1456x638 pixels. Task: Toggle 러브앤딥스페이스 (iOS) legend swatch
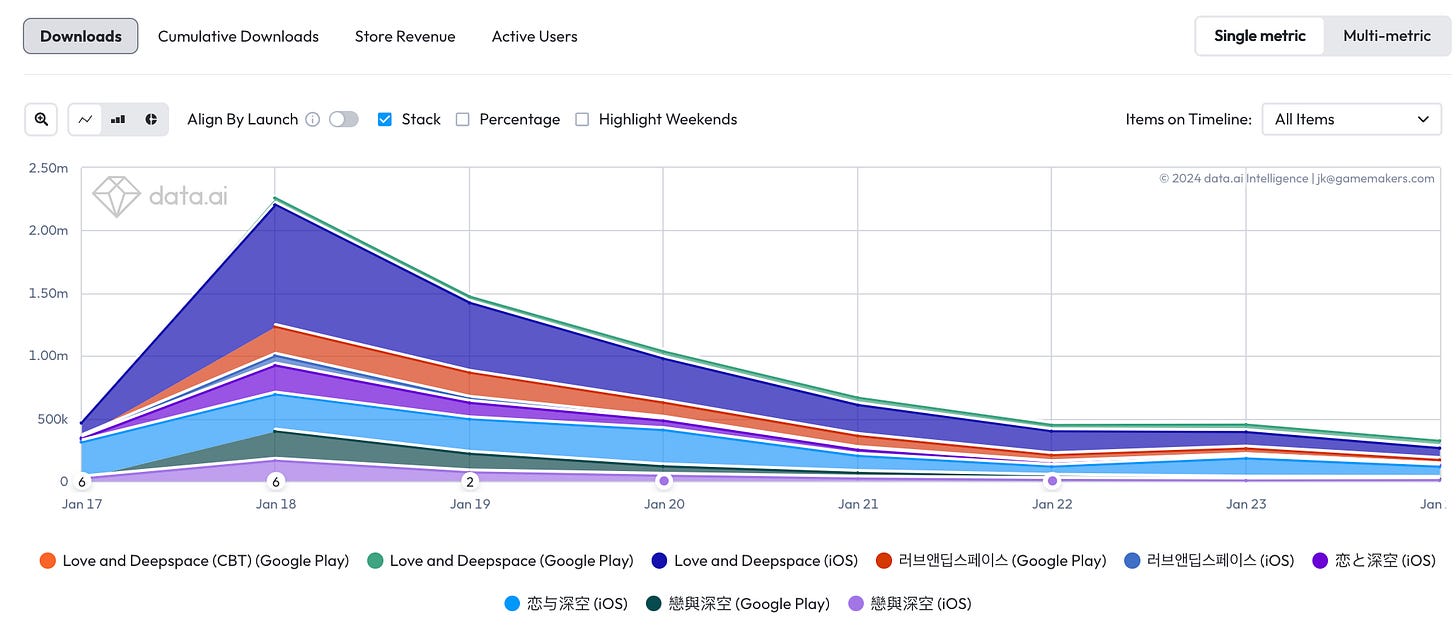(1132, 561)
